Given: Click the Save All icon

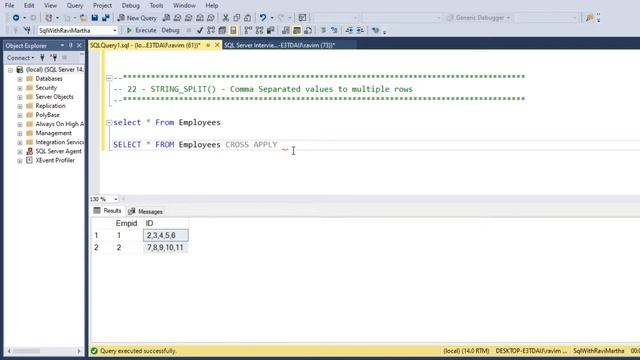Looking at the screenshot, I should [106, 18].
